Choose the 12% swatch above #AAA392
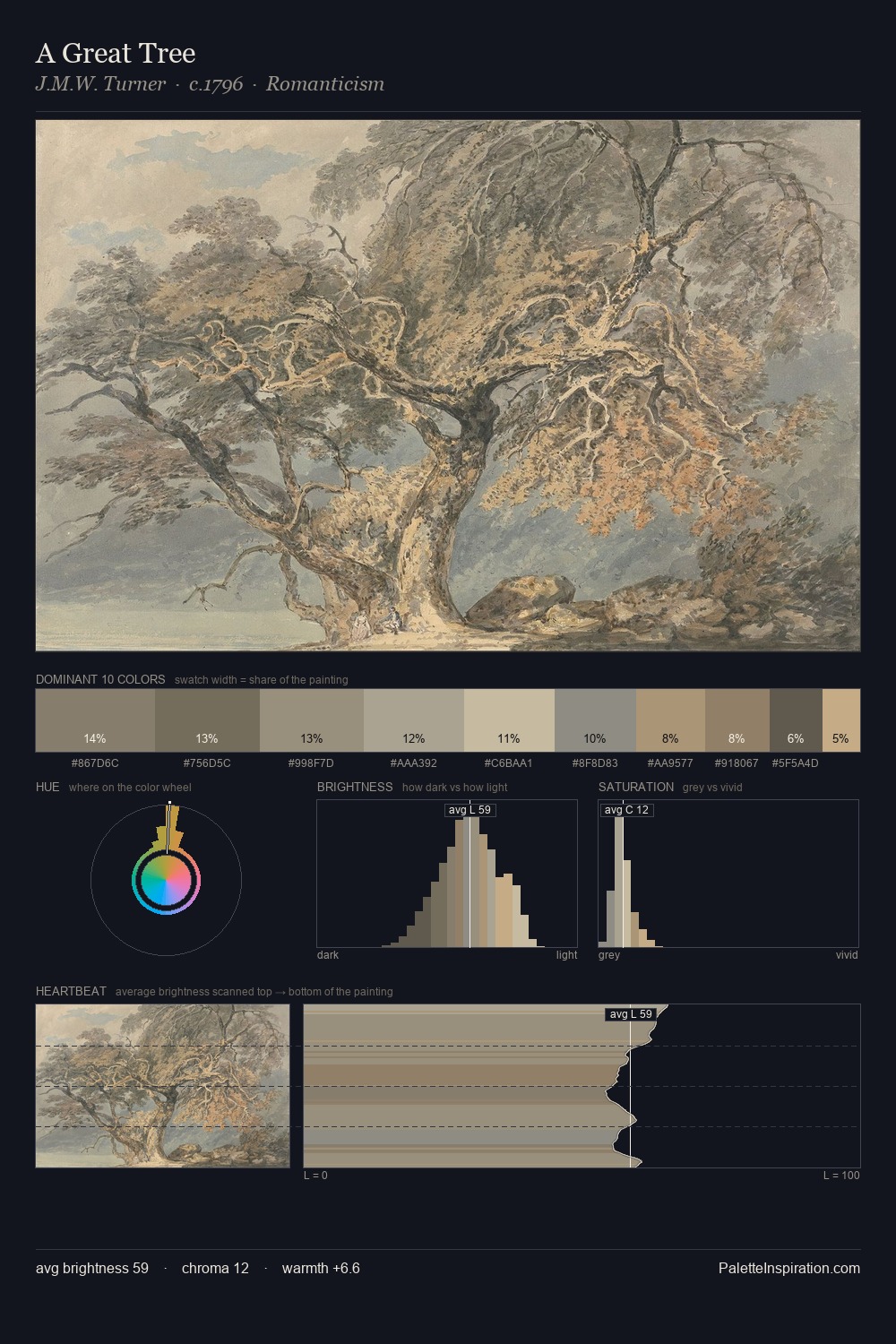Image resolution: width=896 pixels, height=1344 pixels. pos(414,719)
